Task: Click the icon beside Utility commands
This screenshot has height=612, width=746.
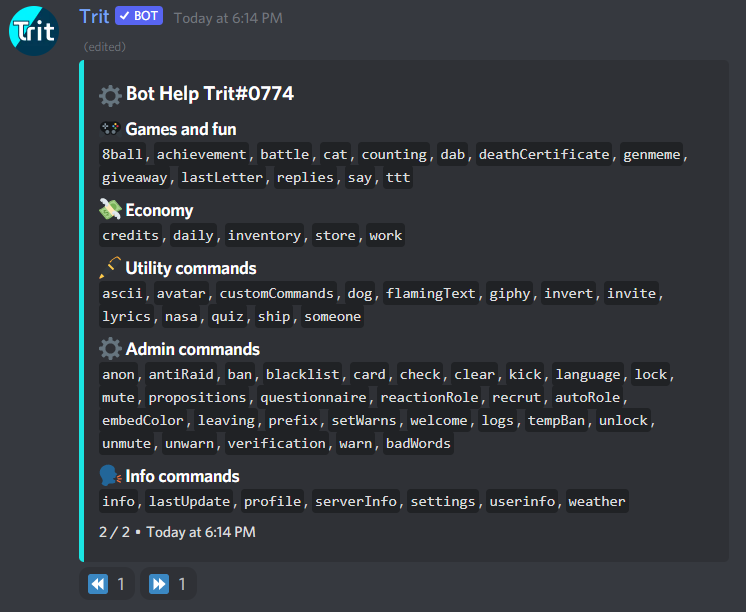Action: coord(110,268)
